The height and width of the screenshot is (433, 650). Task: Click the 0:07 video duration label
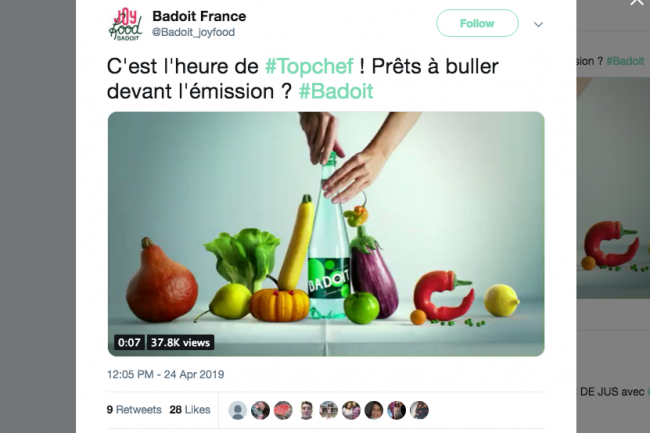[x=129, y=343]
